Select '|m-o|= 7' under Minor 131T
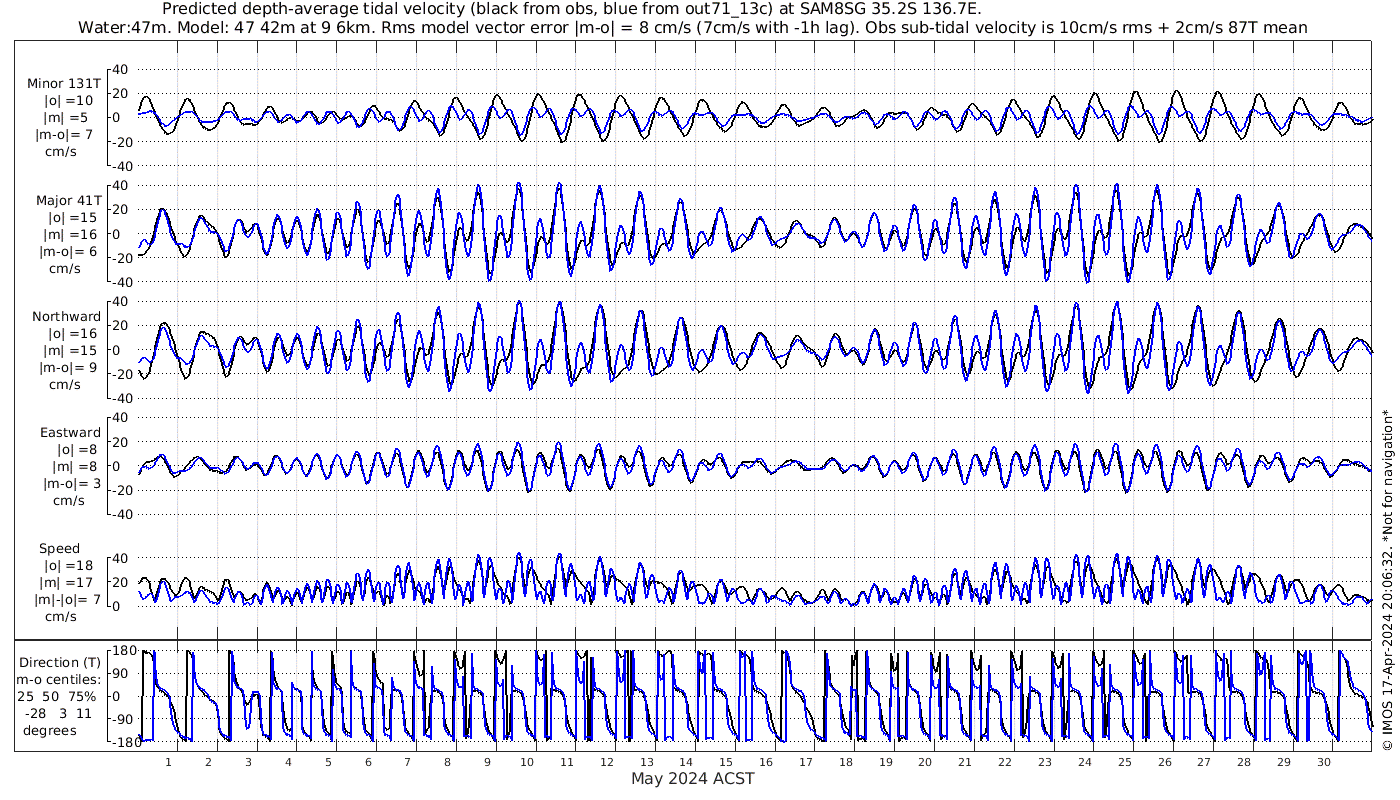Image resolution: width=1400 pixels, height=800 pixels. pyautogui.click(x=65, y=135)
